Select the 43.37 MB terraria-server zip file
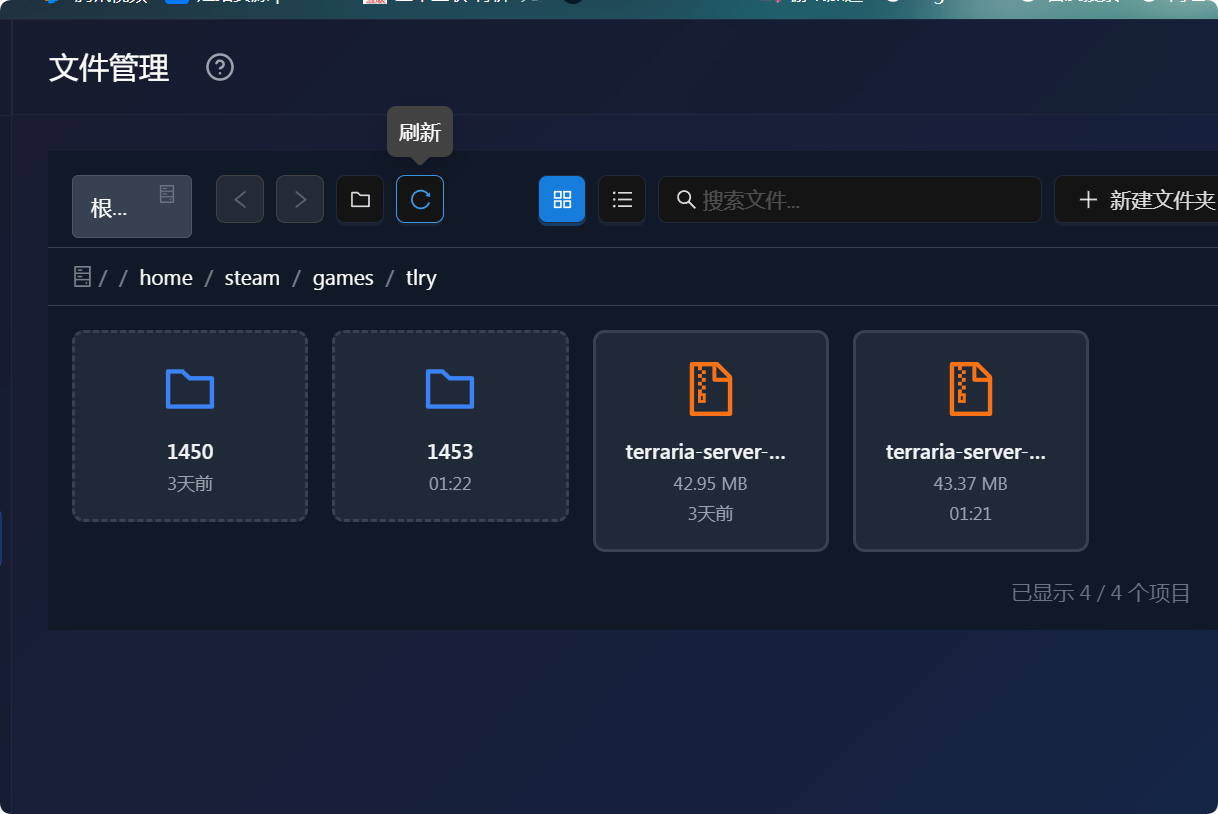The height and width of the screenshot is (814, 1218). pyautogui.click(x=971, y=441)
